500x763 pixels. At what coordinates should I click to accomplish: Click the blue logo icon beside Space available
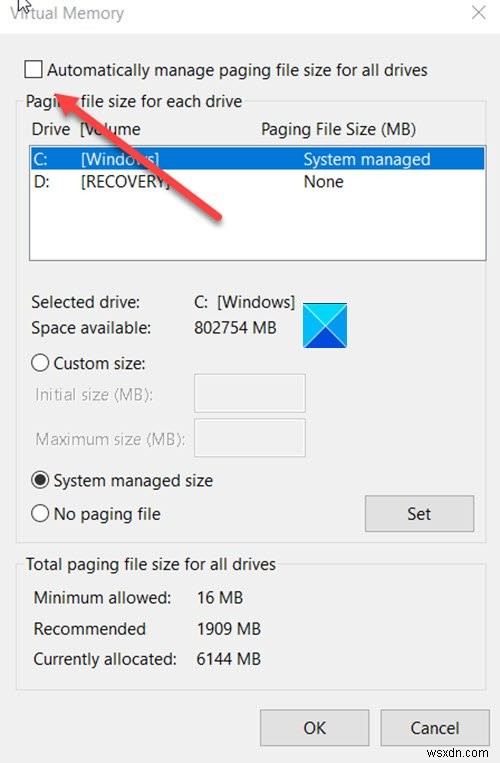[324, 325]
